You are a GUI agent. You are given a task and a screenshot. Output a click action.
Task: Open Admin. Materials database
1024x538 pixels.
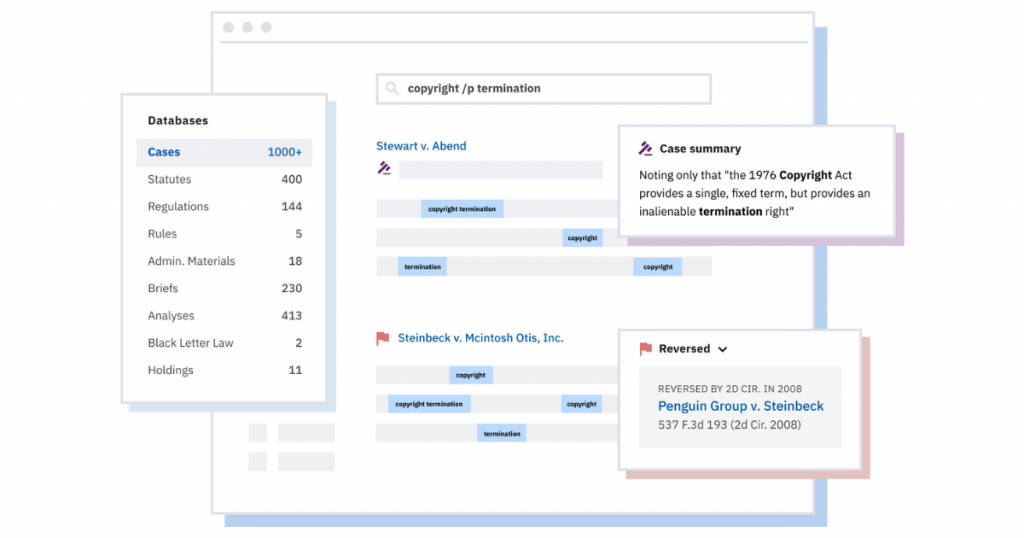[x=191, y=261]
